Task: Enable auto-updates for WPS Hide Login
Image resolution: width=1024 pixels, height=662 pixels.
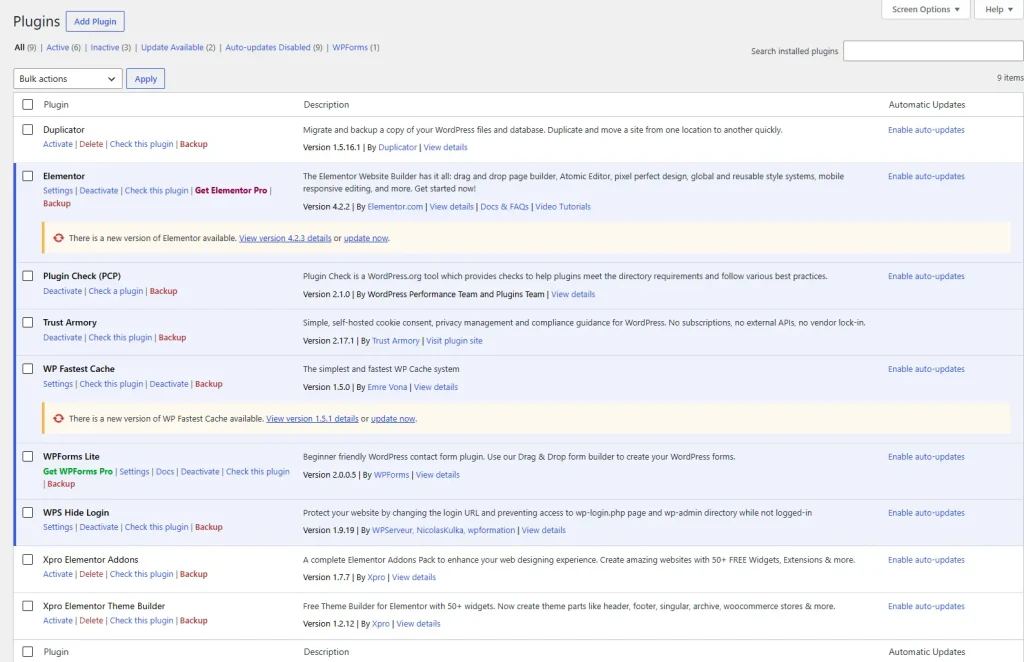Action: point(926,513)
